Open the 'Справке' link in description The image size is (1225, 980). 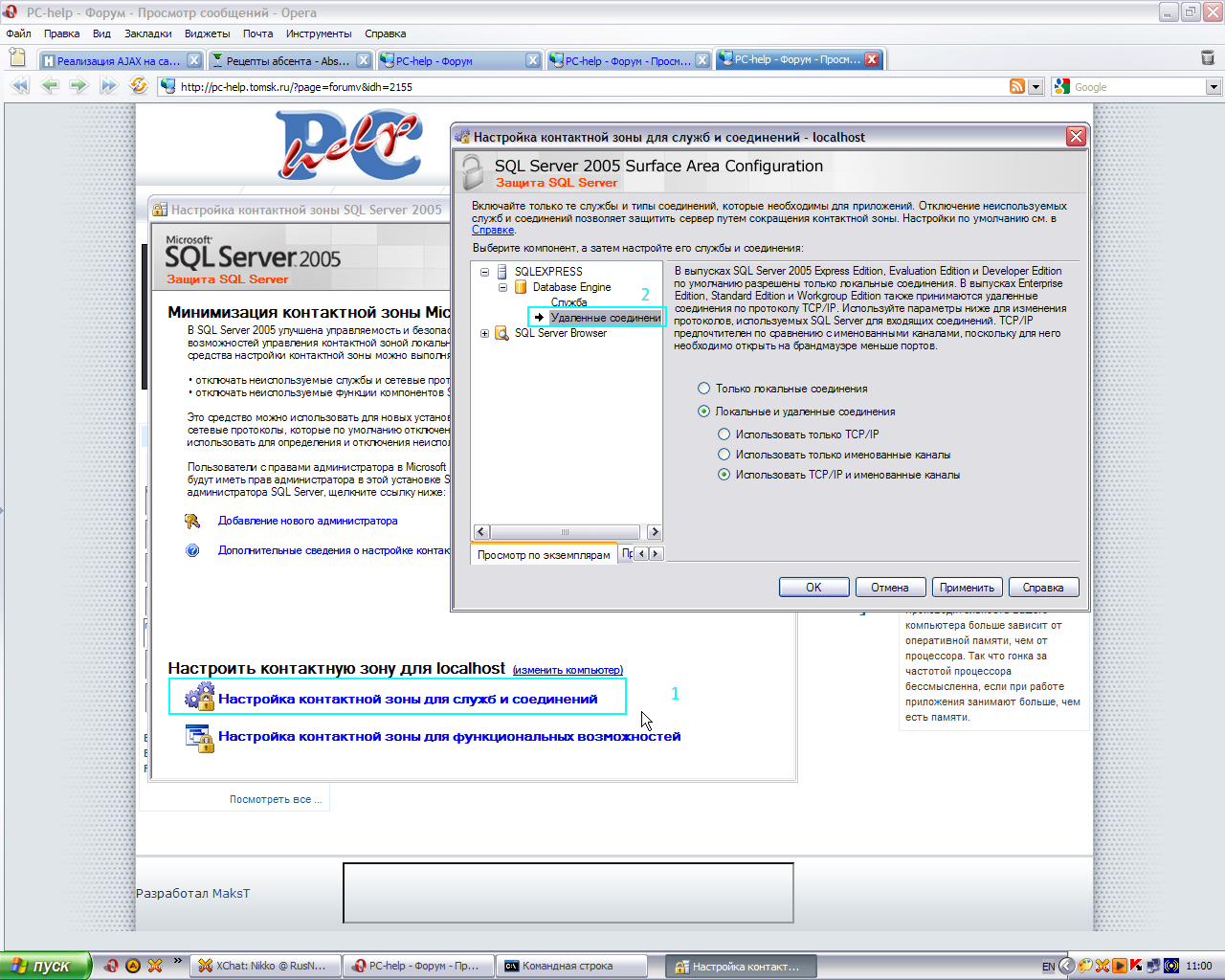pos(493,230)
